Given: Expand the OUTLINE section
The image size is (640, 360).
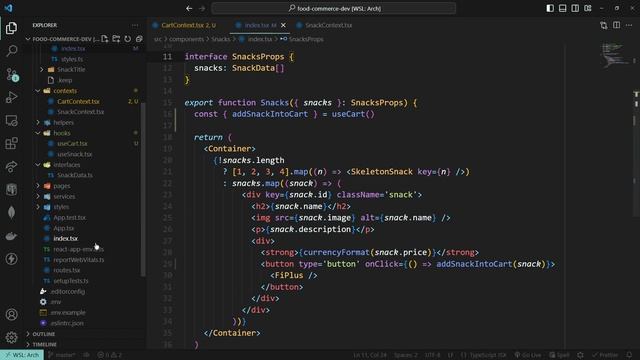Looking at the screenshot, I should coord(43,334).
